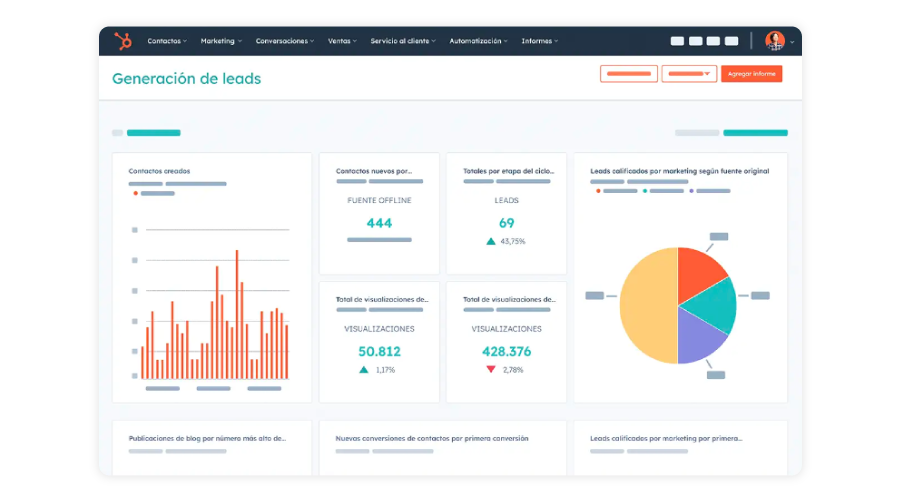Select Servicio al cliente in the navbar
Screen dimensions: 900x500
[402, 41]
